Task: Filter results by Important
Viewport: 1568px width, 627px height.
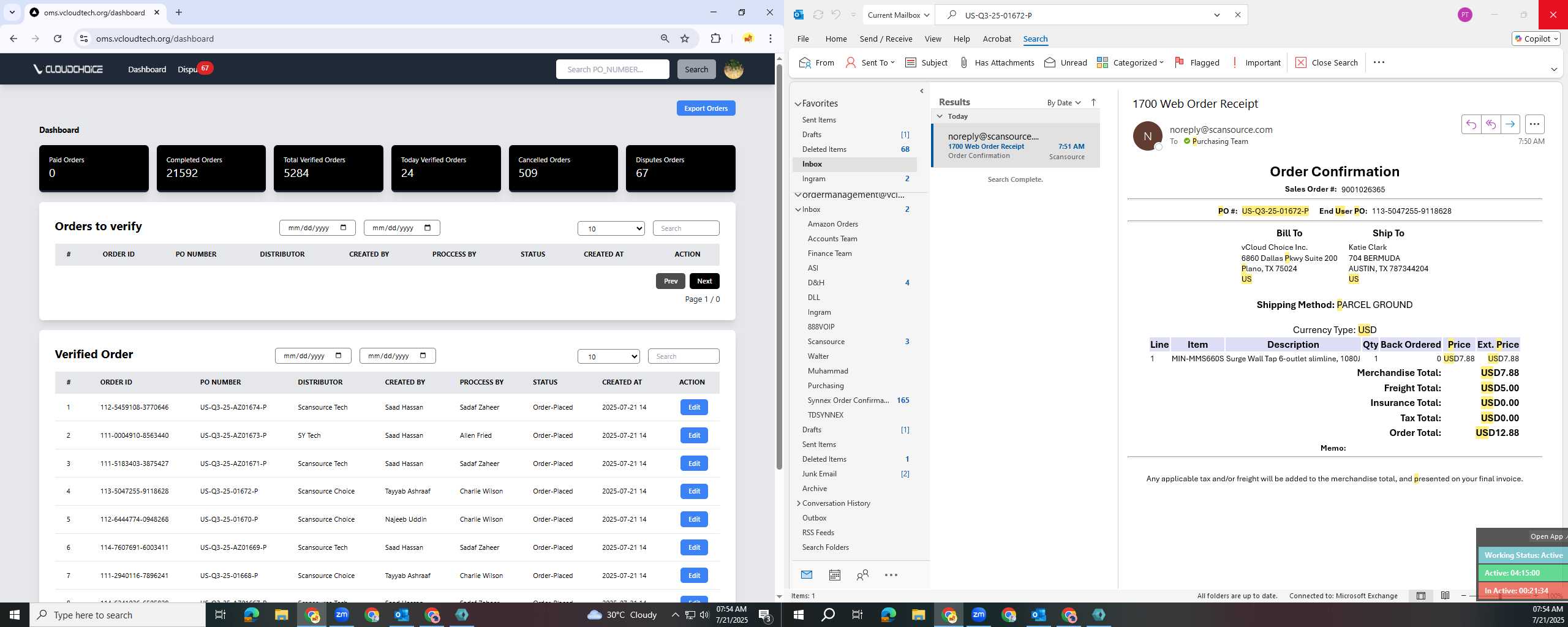Action: coord(1256,62)
